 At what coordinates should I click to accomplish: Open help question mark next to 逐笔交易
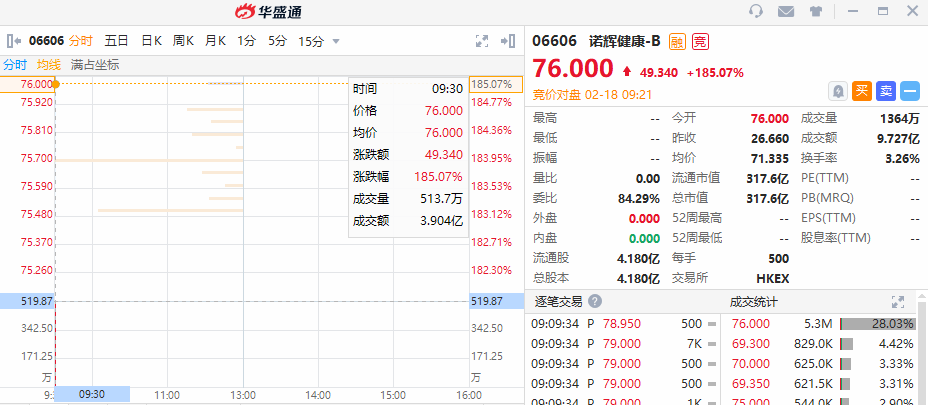pos(595,301)
